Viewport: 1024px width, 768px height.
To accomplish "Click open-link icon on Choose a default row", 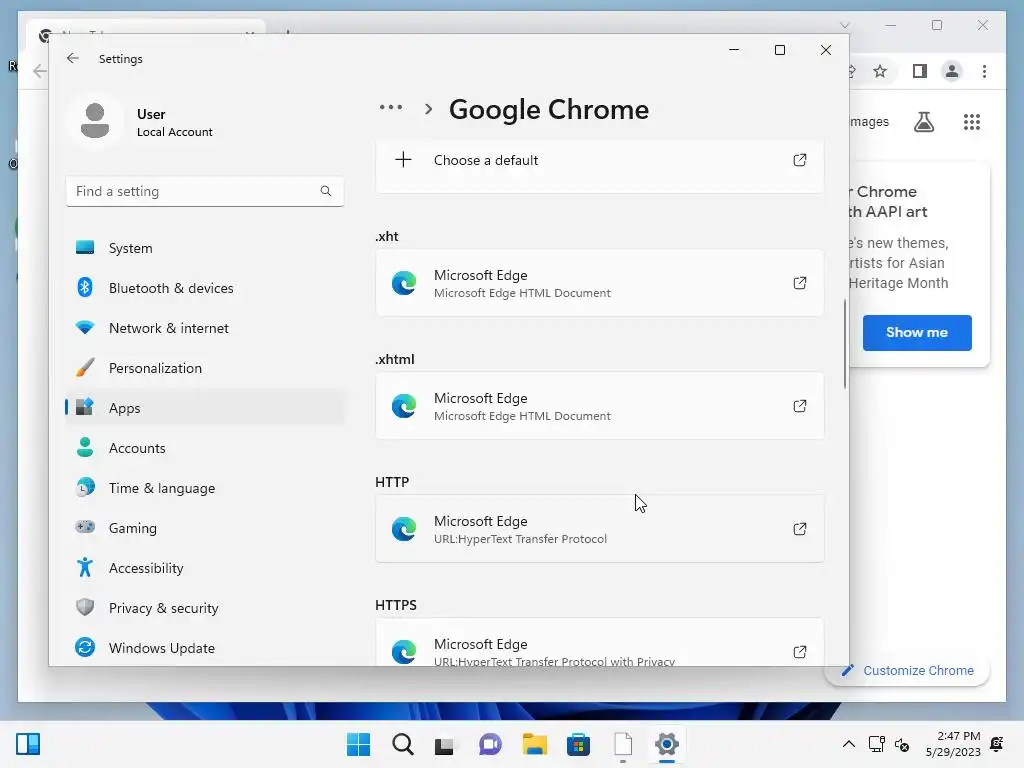I will tap(799, 160).
